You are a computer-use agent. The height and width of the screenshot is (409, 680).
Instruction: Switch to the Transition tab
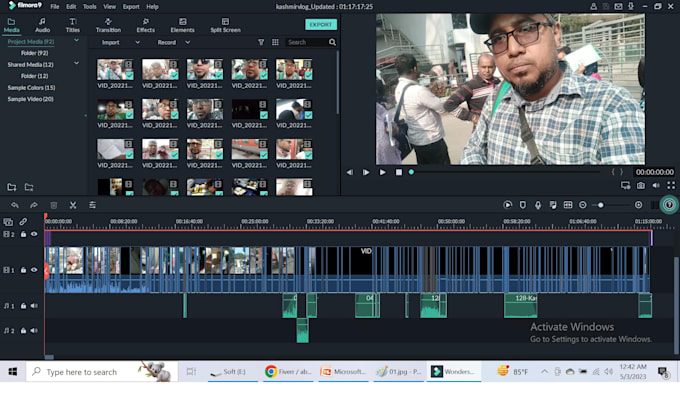point(108,25)
